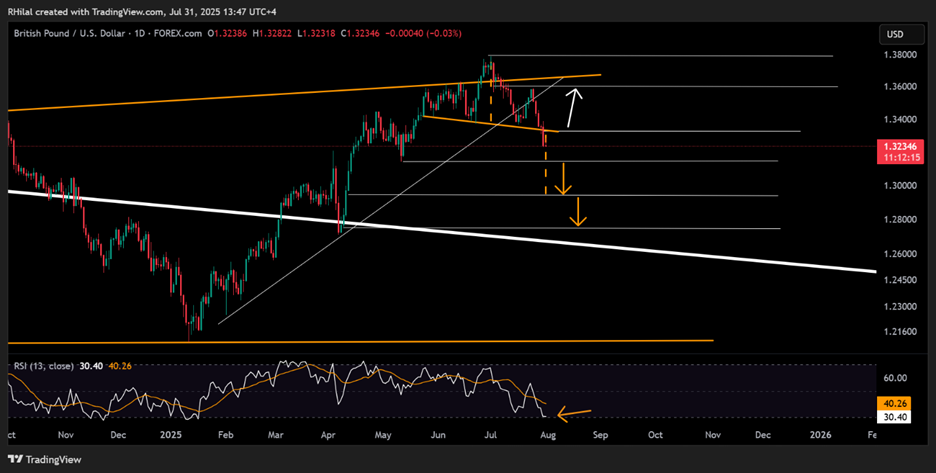This screenshot has width=936, height=473.
Task: Click the Aug label on time axis
Action: (x=546, y=435)
